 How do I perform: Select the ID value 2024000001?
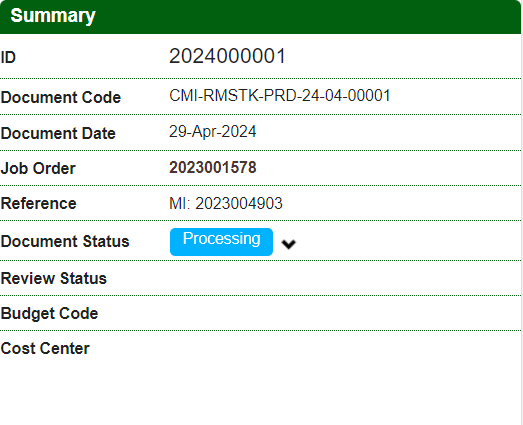point(227,56)
